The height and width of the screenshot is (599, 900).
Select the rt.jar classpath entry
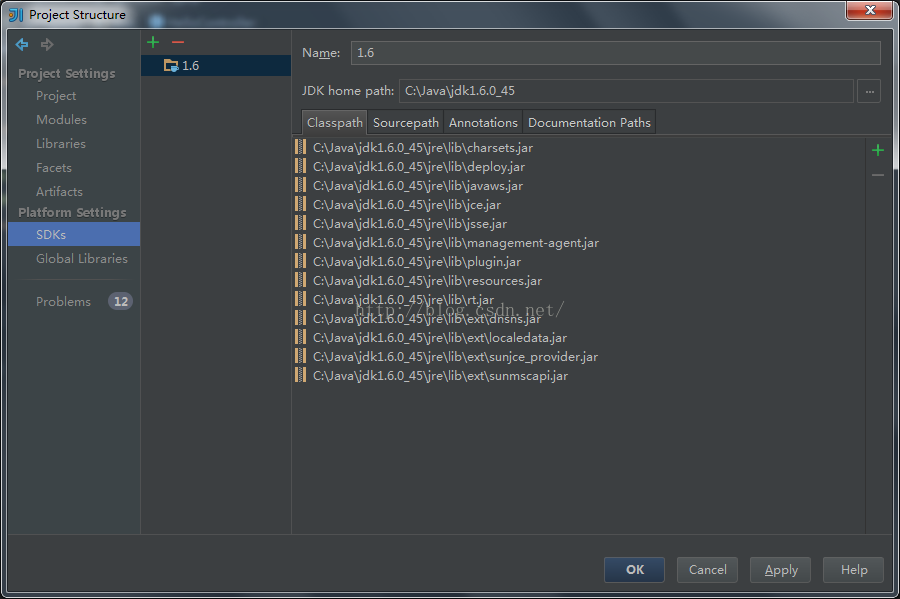(x=403, y=300)
